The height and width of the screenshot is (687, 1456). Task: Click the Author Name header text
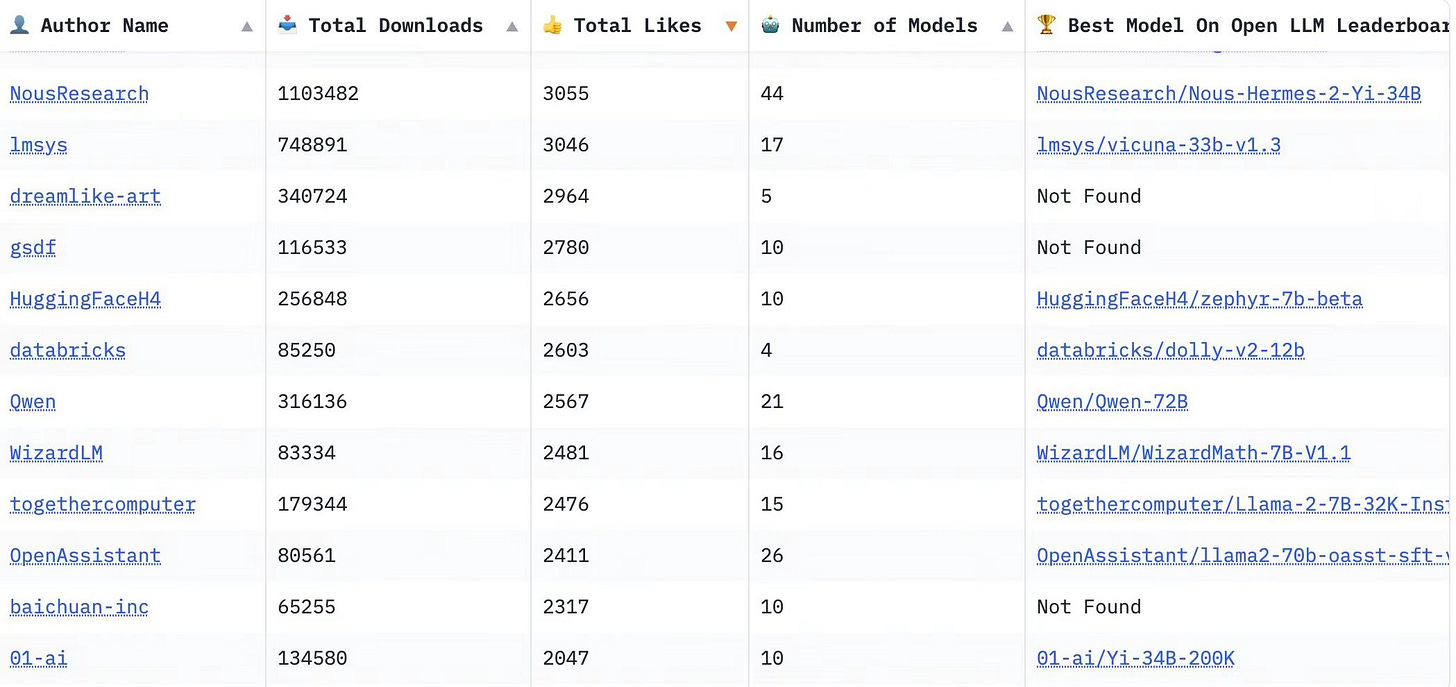pos(104,26)
